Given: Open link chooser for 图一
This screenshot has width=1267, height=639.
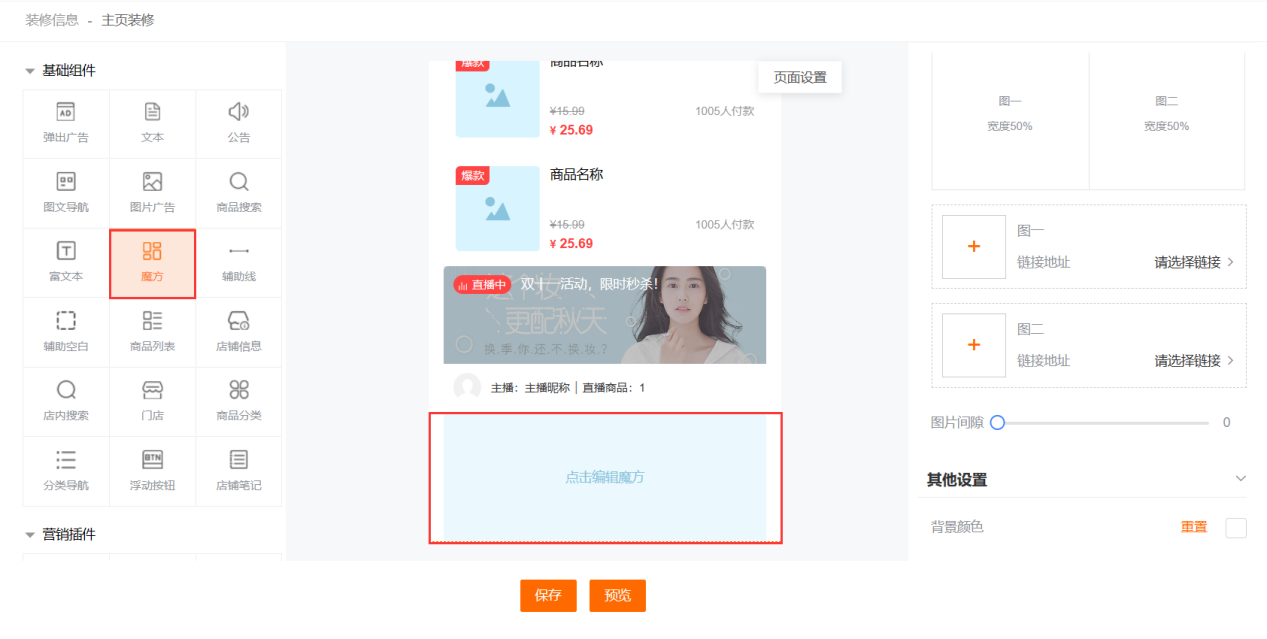Looking at the screenshot, I should click(x=1194, y=262).
